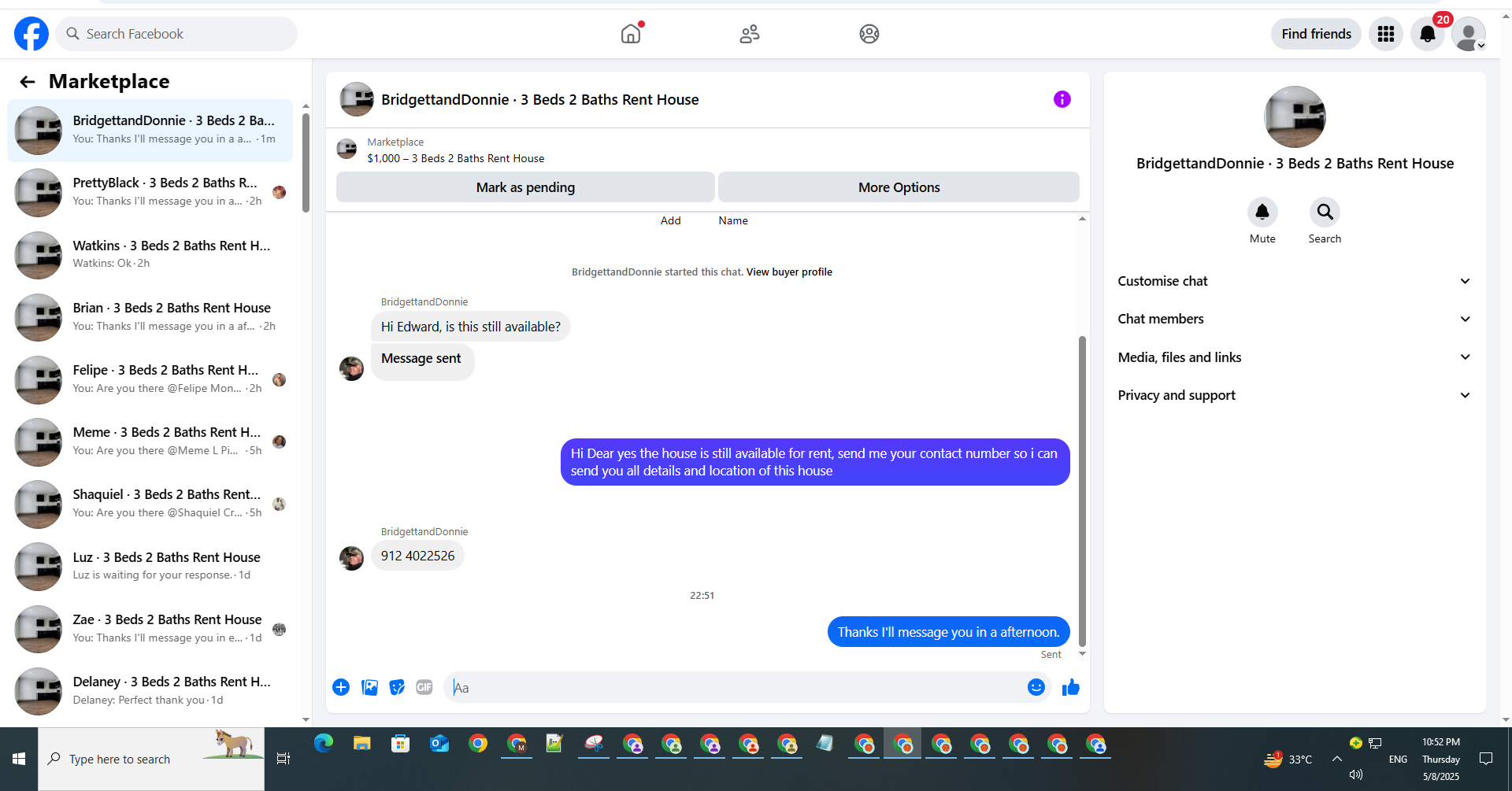
Task: Open the emoji picker in the message box
Action: click(x=1036, y=687)
